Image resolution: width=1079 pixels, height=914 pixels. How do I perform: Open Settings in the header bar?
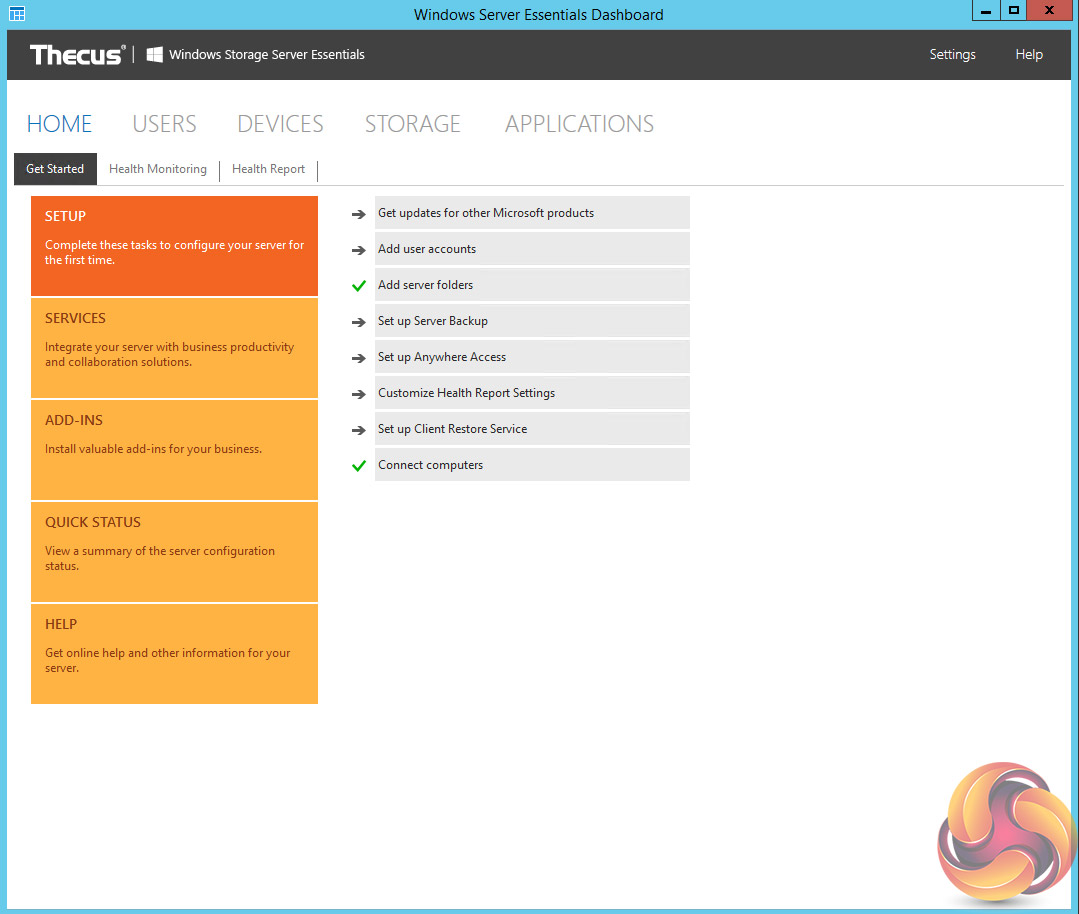click(952, 54)
